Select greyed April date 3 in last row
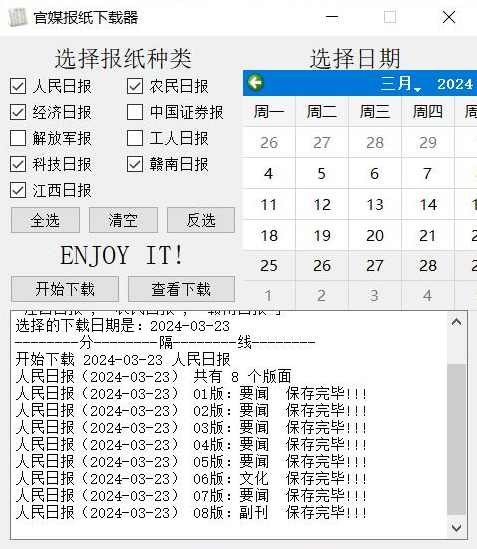Image resolution: width=477 pixels, height=549 pixels. tap(375, 296)
